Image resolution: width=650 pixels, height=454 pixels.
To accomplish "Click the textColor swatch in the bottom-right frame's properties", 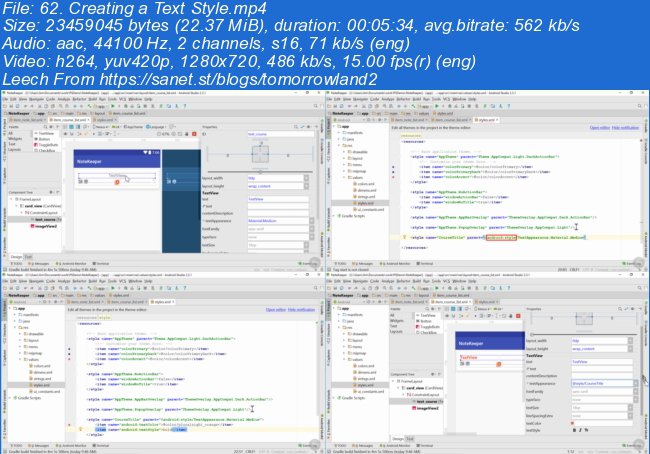I will coord(573,423).
